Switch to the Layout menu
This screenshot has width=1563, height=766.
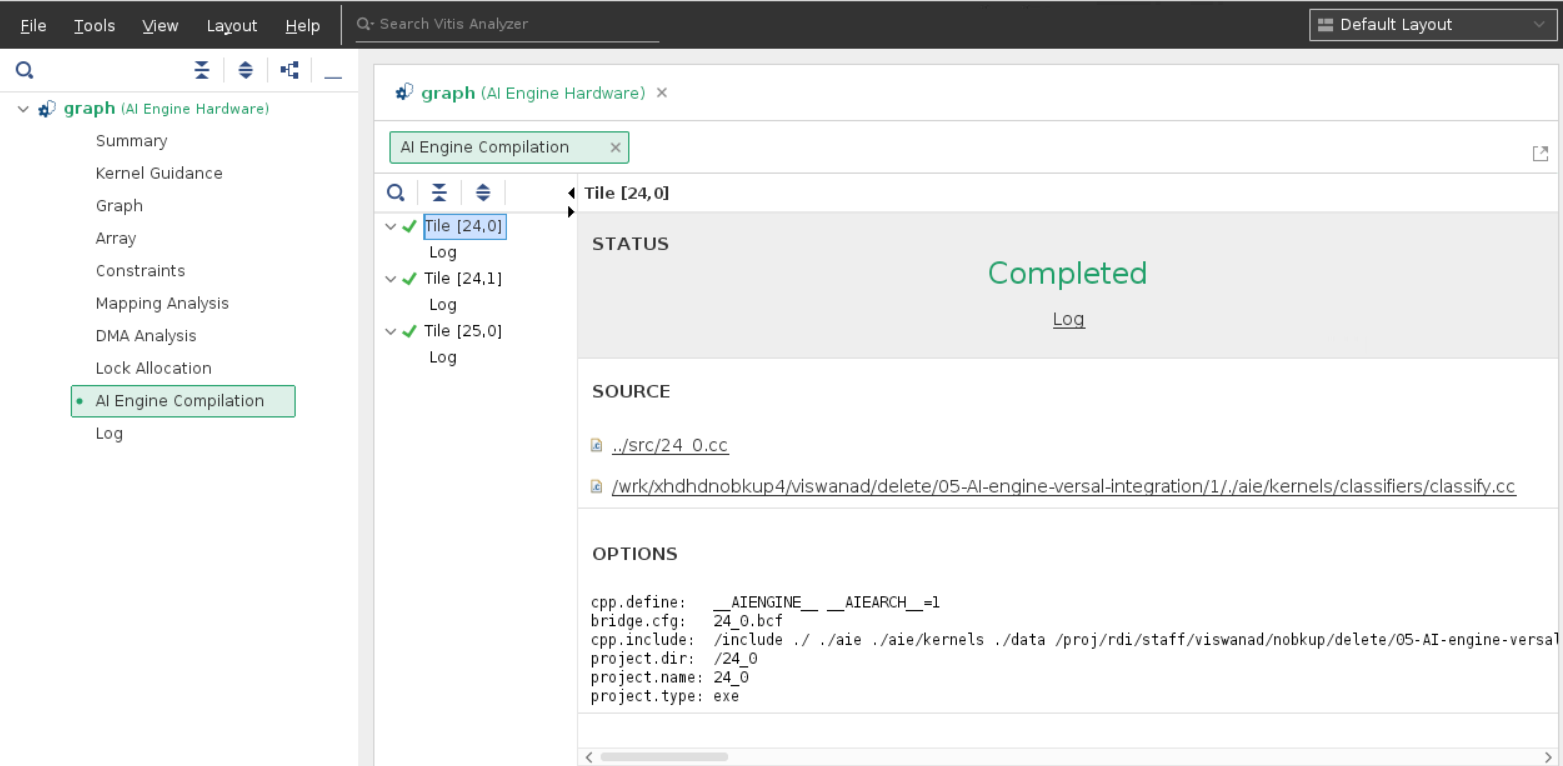tap(231, 25)
